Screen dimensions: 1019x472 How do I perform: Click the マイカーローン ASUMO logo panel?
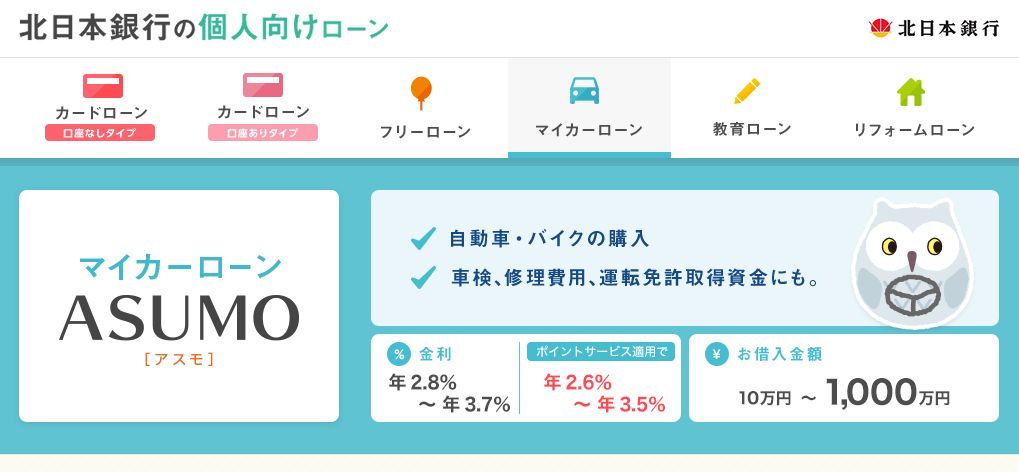pyautogui.click(x=179, y=306)
